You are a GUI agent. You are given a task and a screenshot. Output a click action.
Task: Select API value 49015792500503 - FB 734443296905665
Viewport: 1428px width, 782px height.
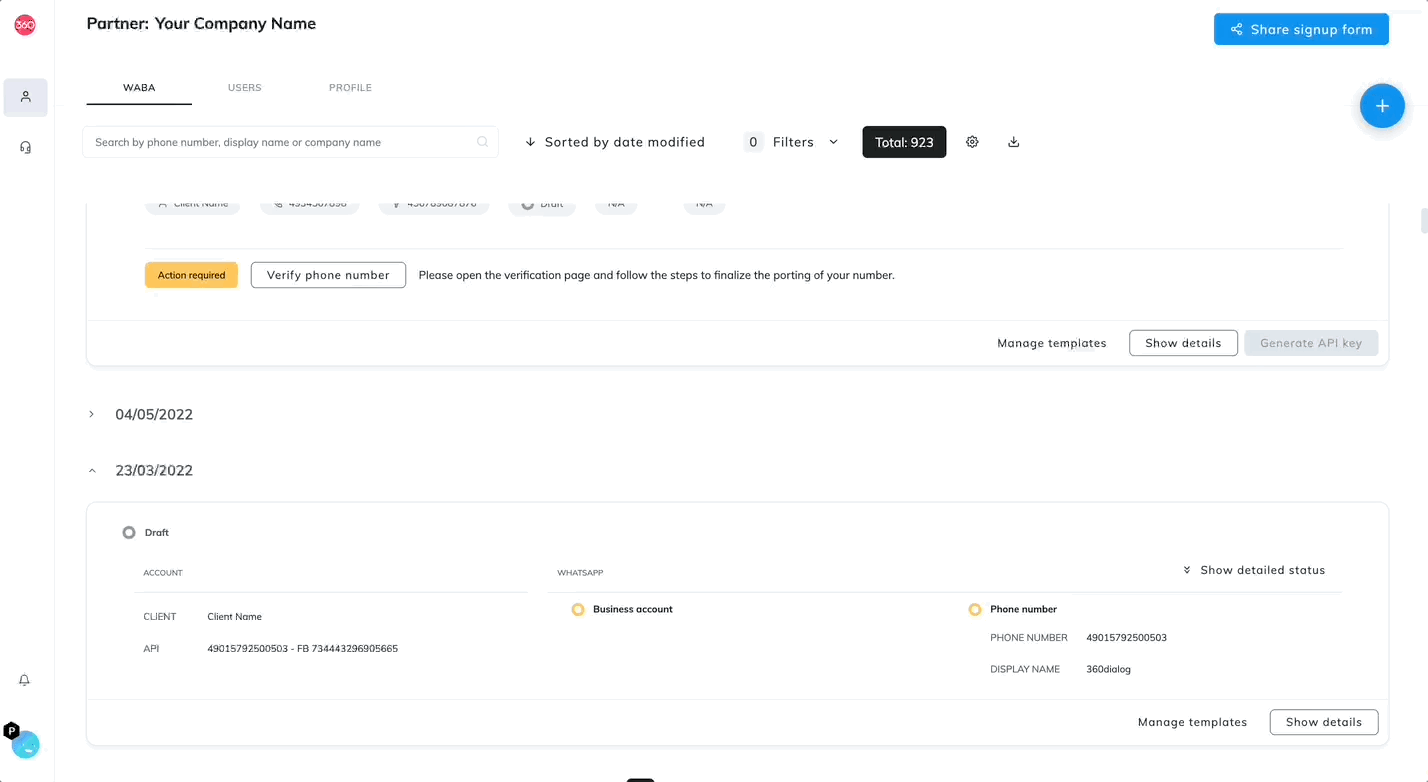(302, 649)
